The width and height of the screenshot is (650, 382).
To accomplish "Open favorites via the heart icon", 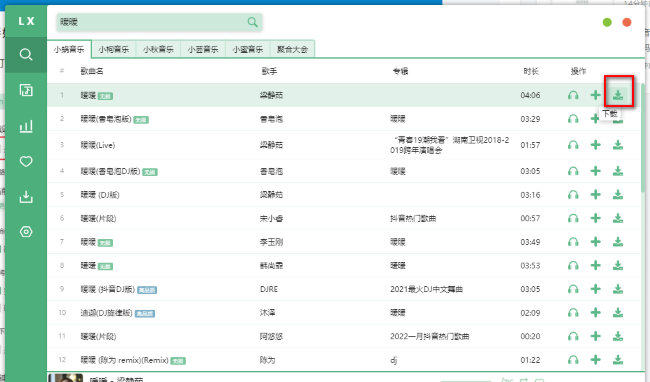I will (x=26, y=161).
